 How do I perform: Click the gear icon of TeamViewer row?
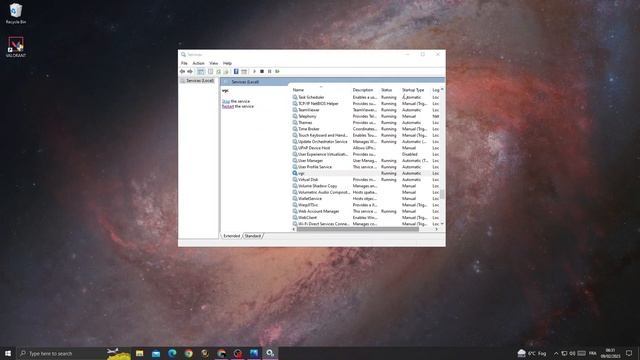295,110
